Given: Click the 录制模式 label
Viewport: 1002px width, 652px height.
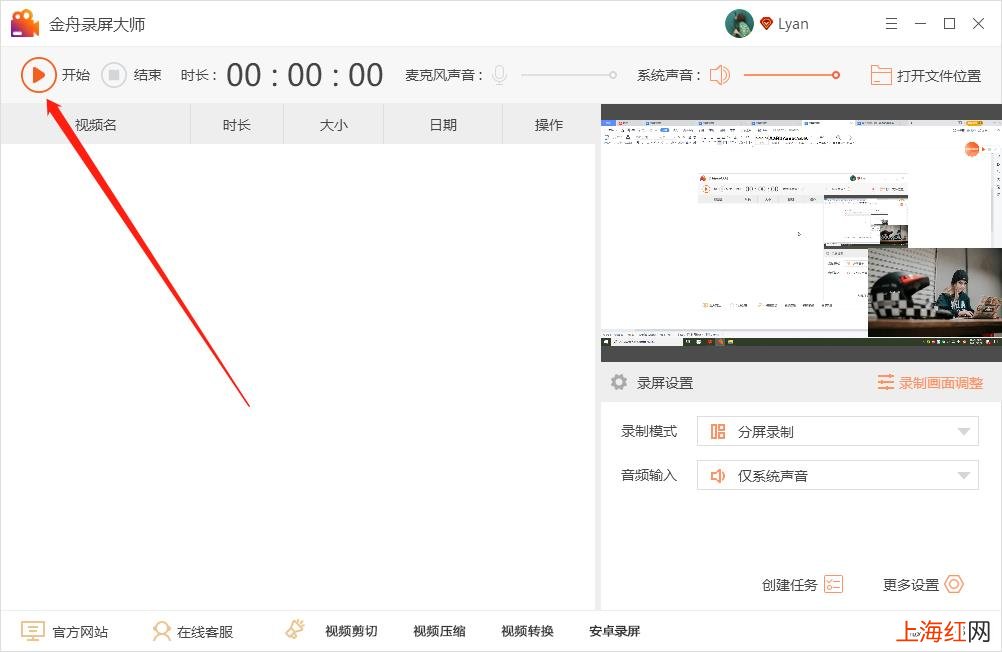Looking at the screenshot, I should [x=649, y=431].
